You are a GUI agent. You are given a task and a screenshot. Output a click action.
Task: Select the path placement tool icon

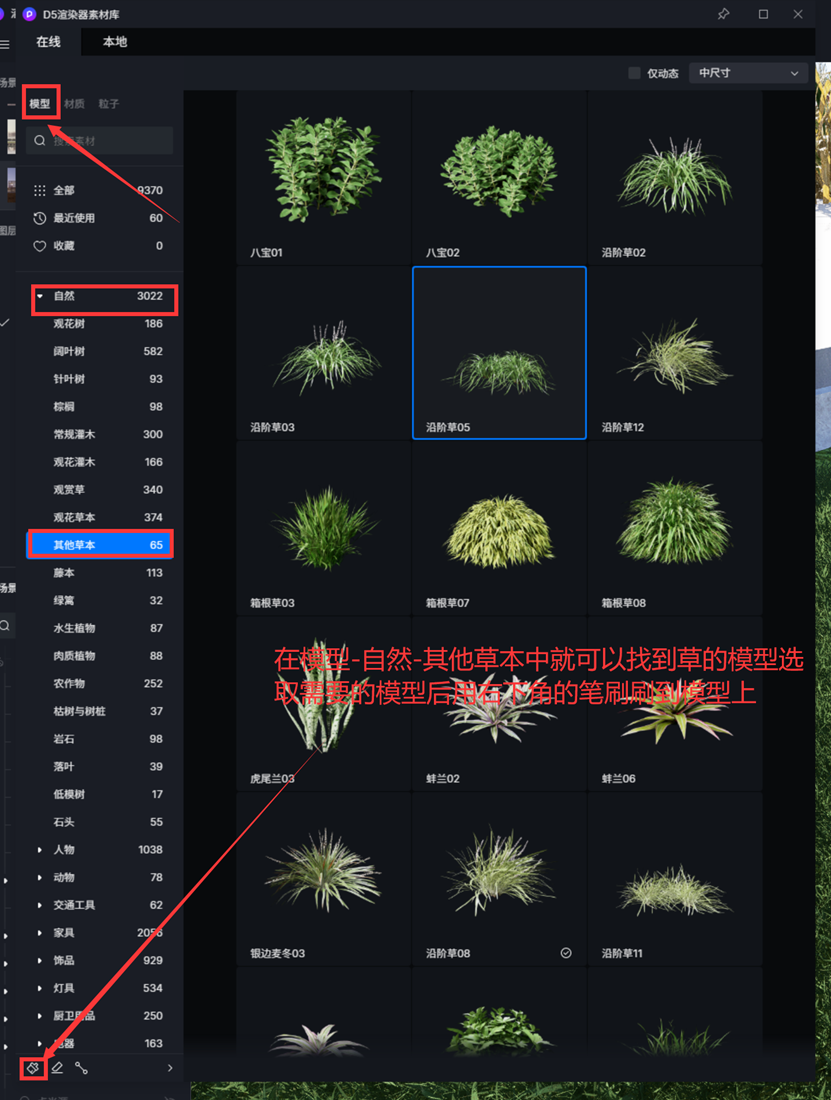81,1068
